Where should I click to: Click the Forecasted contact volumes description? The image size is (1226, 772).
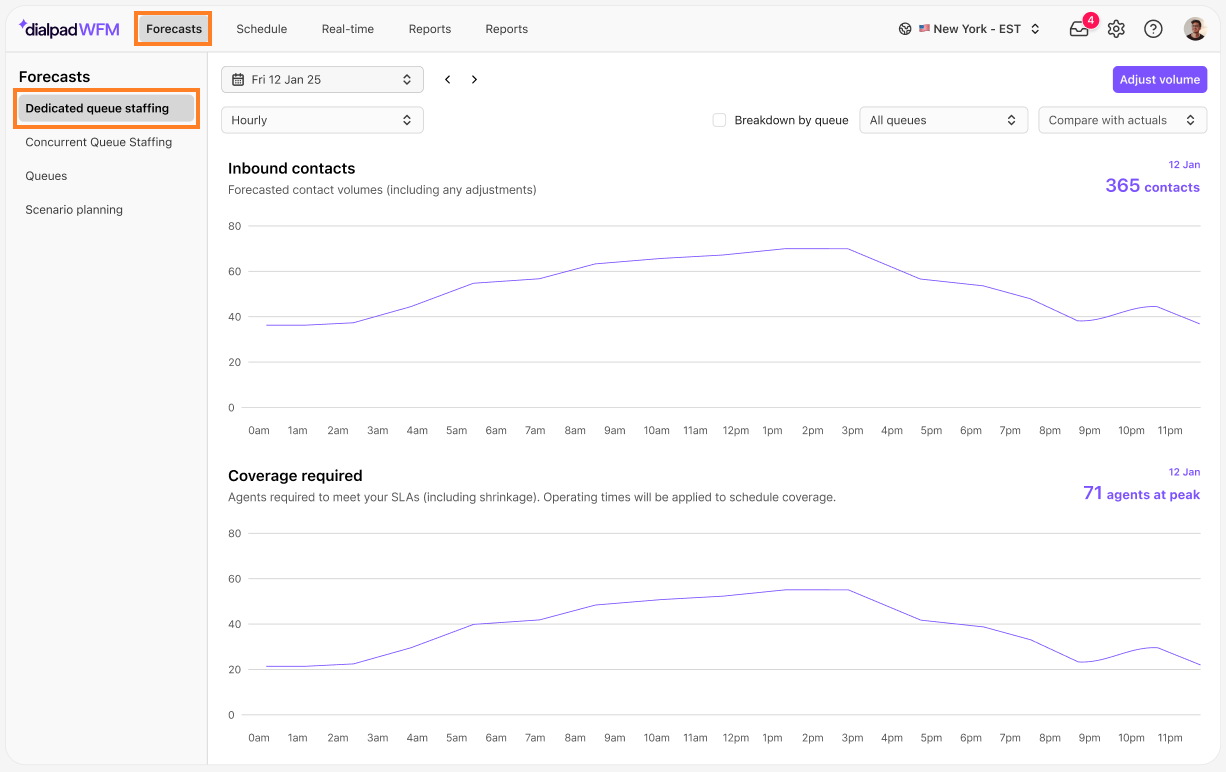(x=382, y=190)
